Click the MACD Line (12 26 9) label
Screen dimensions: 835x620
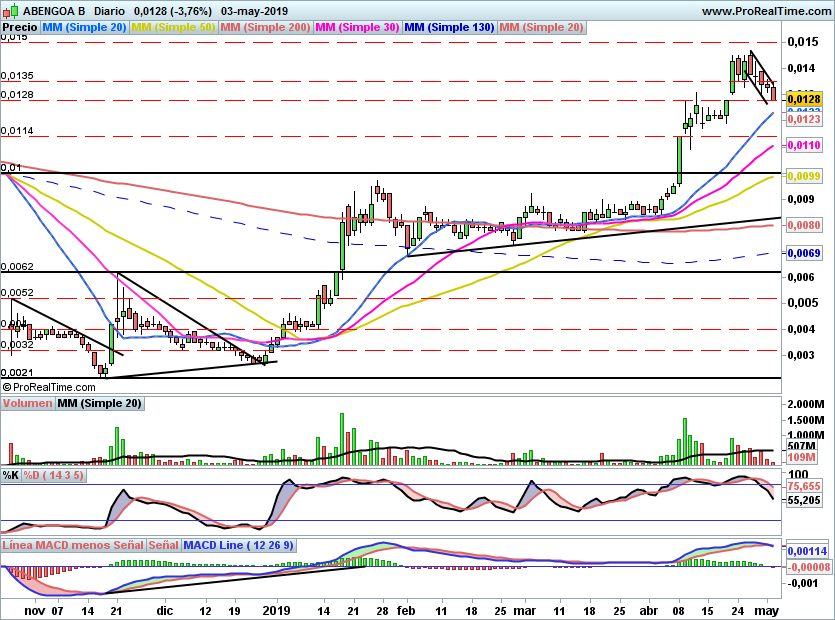tap(238, 545)
